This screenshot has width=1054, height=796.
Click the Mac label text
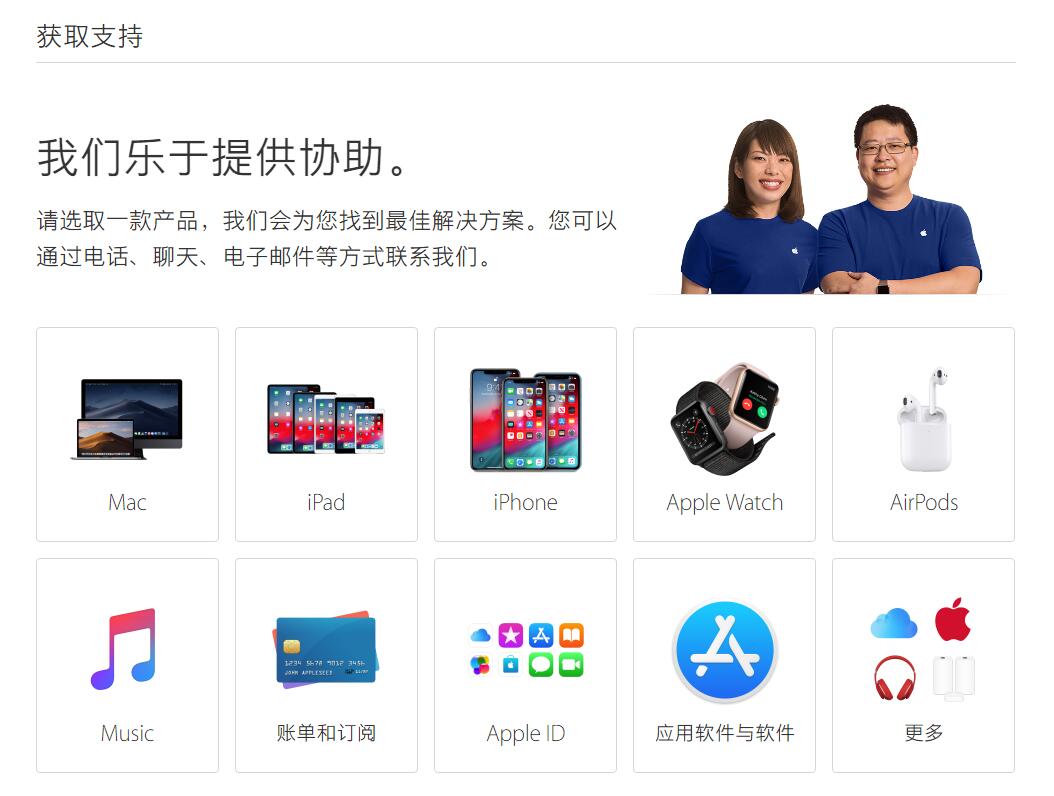coord(127,502)
